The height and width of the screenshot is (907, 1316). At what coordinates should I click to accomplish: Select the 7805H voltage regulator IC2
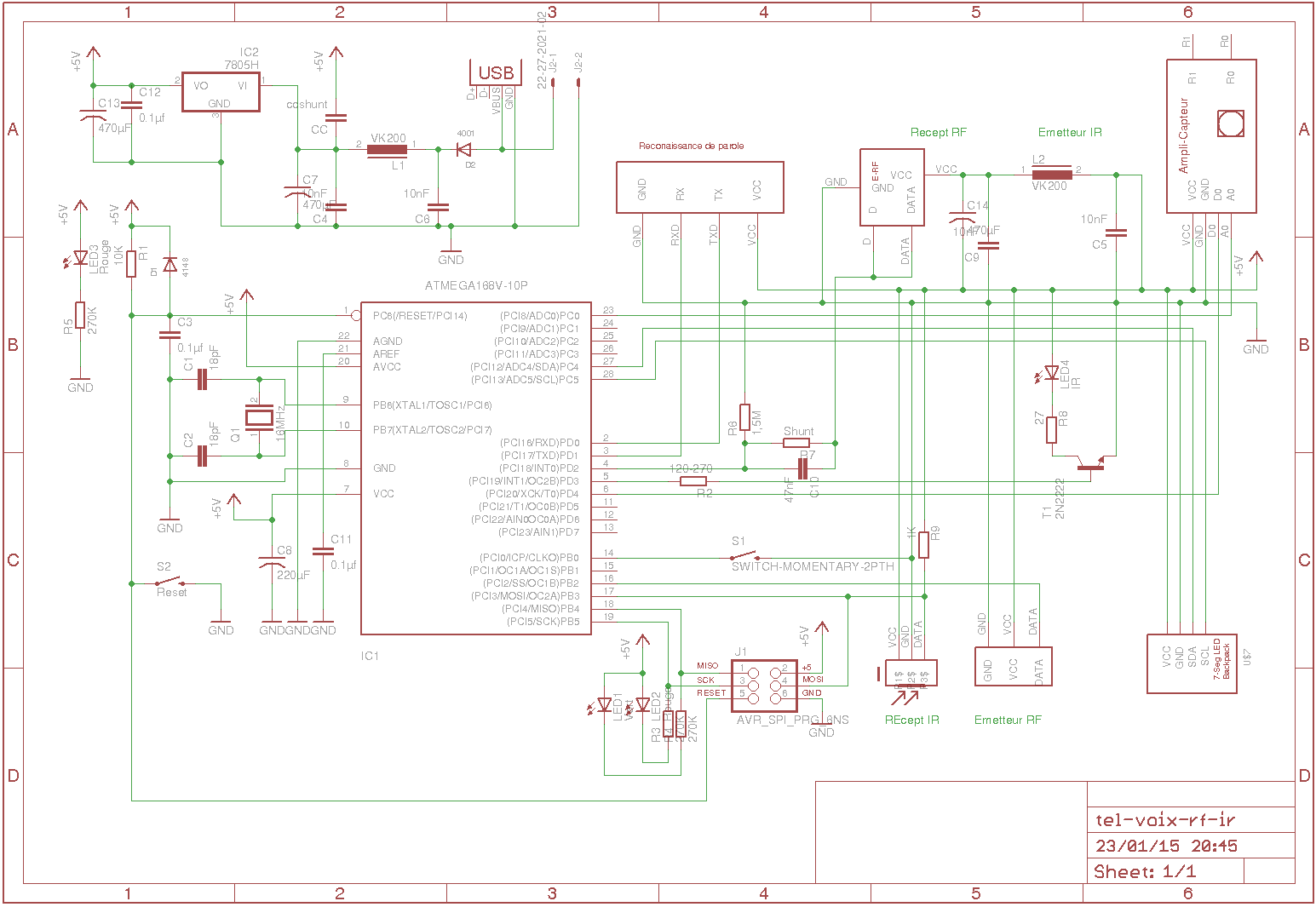[221, 91]
